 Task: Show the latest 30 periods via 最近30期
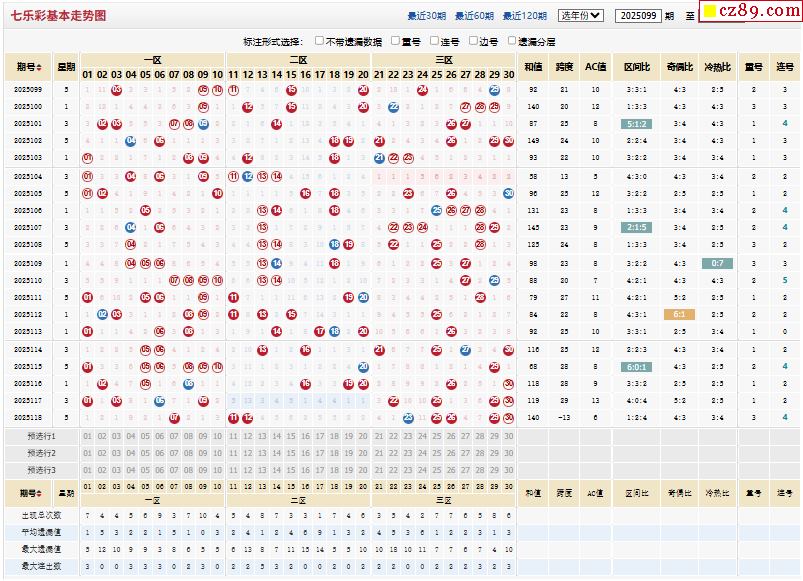(427, 16)
